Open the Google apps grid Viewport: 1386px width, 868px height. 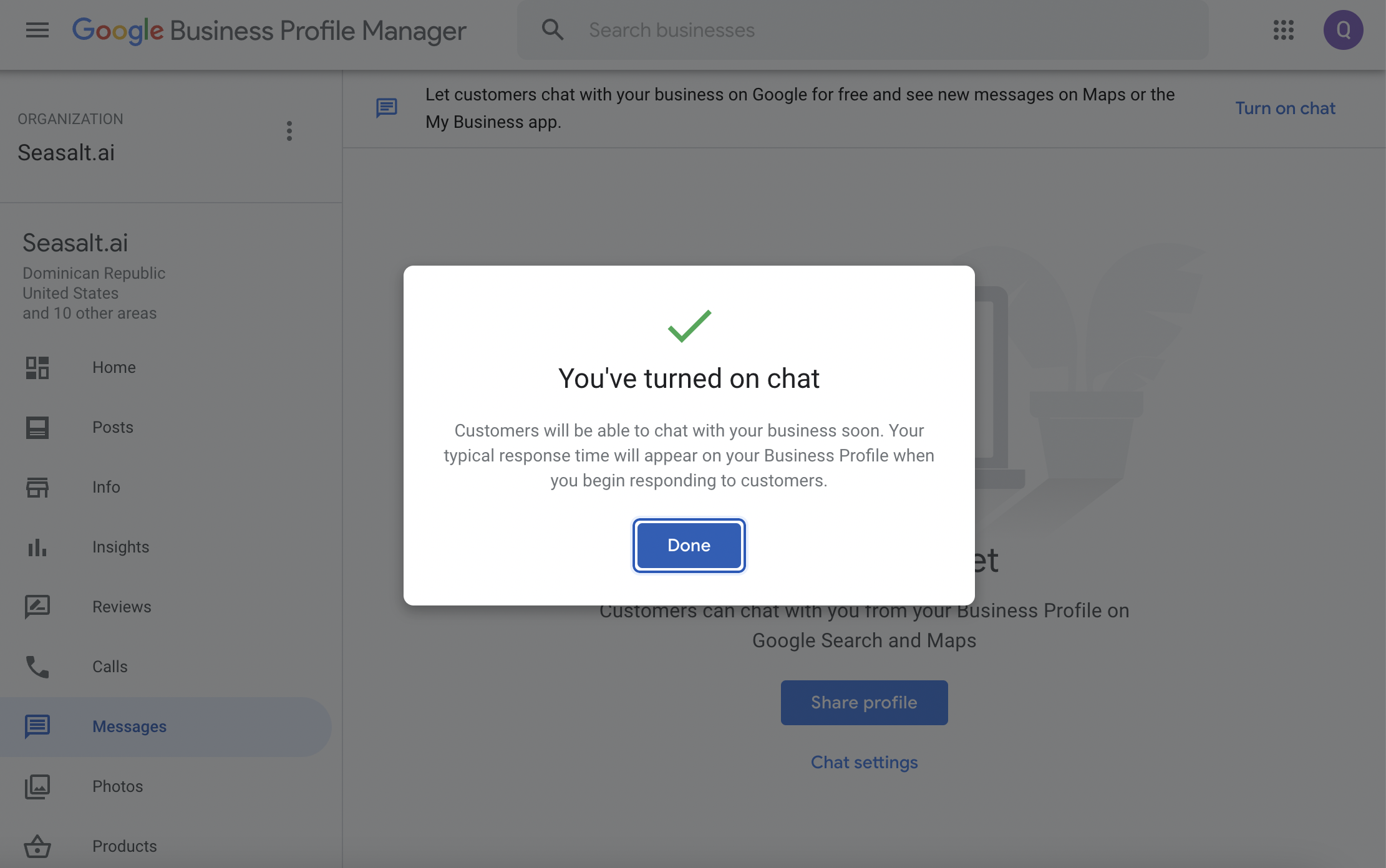[x=1283, y=30]
